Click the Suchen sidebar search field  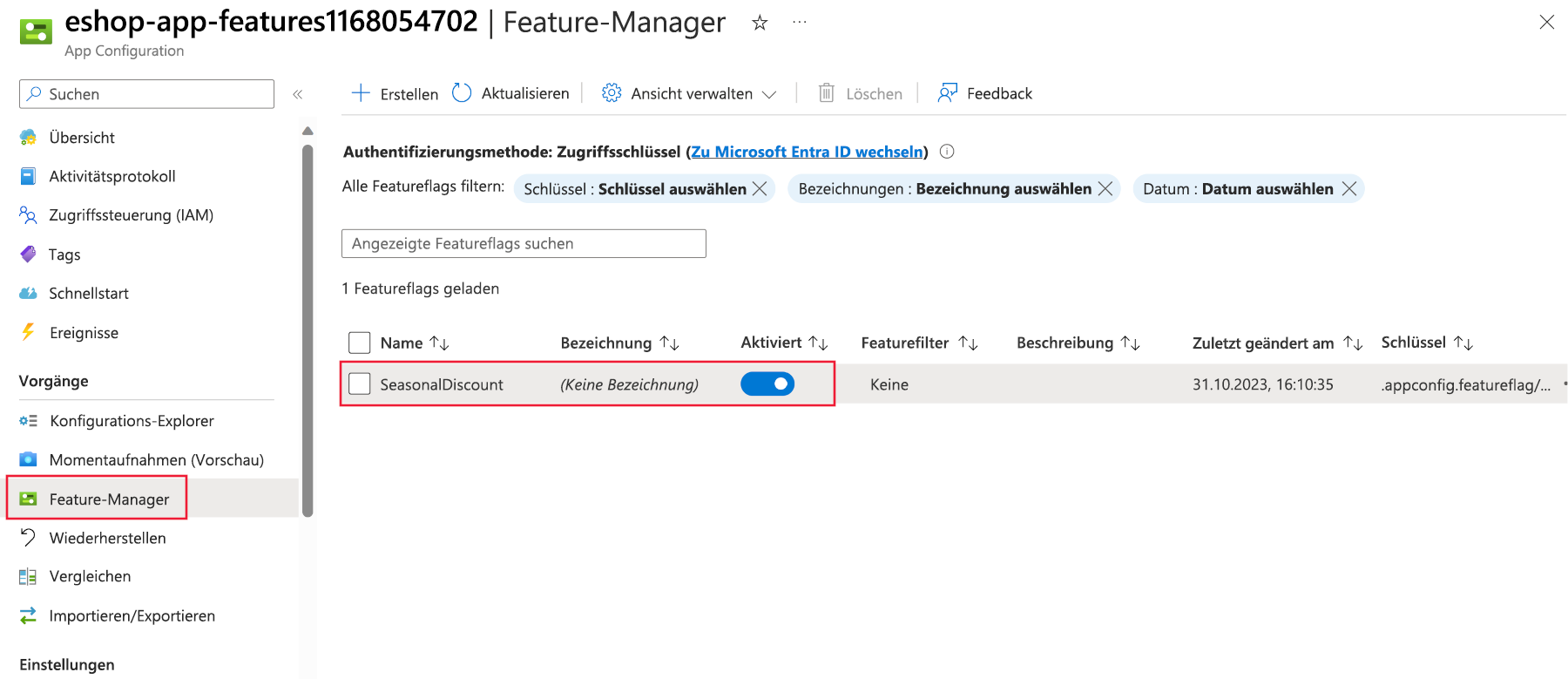click(146, 94)
